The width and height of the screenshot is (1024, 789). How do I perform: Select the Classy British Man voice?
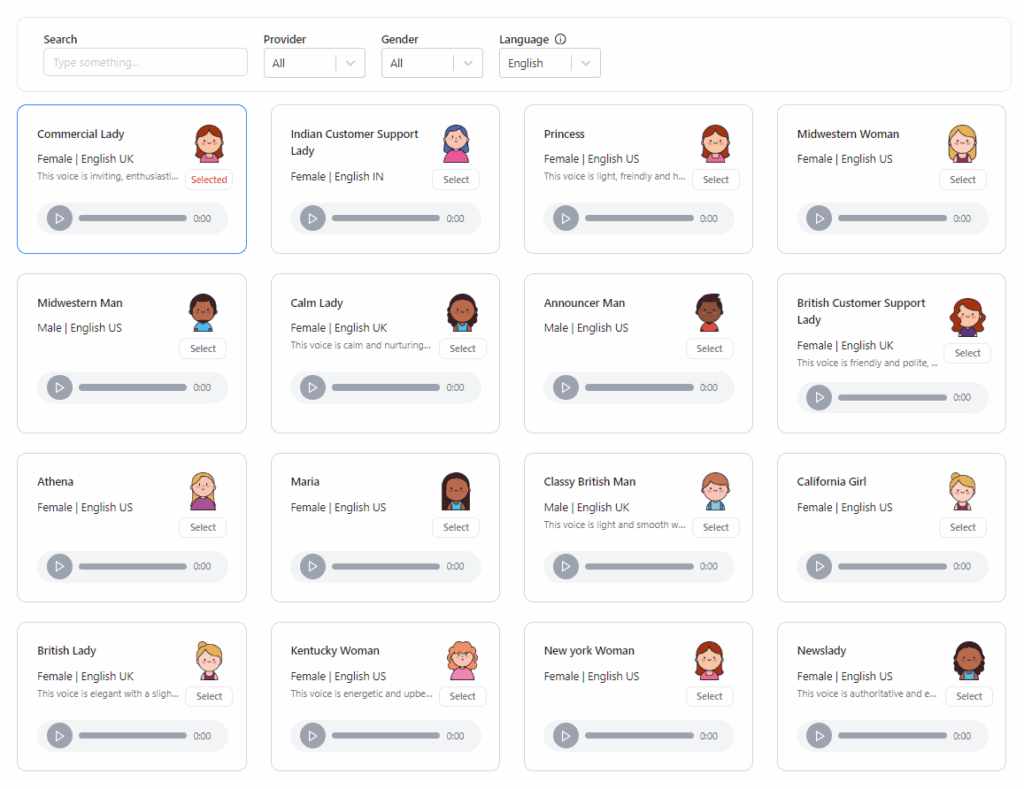(x=716, y=527)
